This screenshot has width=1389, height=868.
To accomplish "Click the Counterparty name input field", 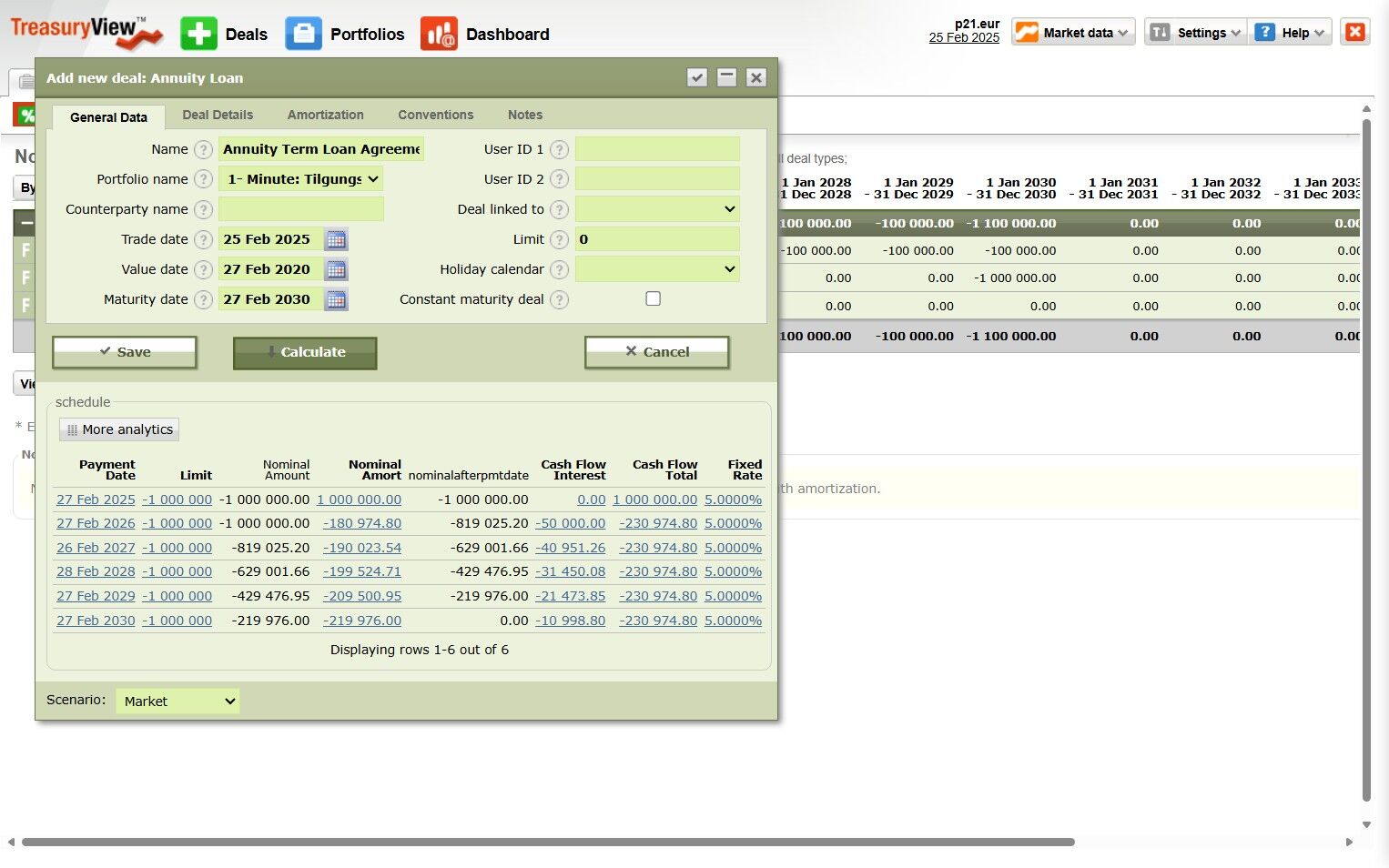I will click(x=301, y=209).
